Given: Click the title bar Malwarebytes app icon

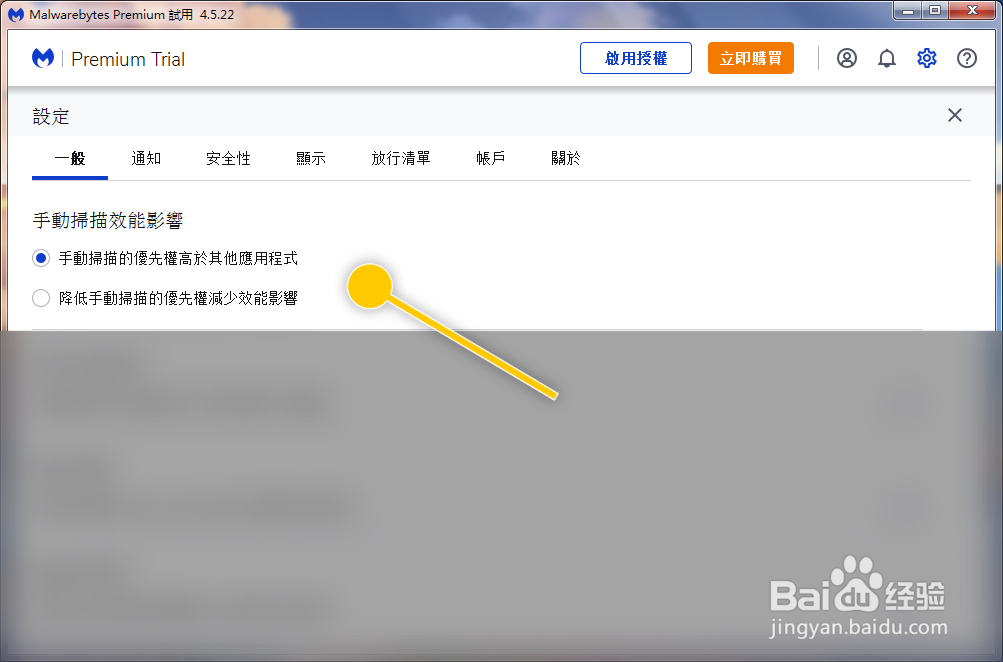Looking at the screenshot, I should click(x=16, y=14).
